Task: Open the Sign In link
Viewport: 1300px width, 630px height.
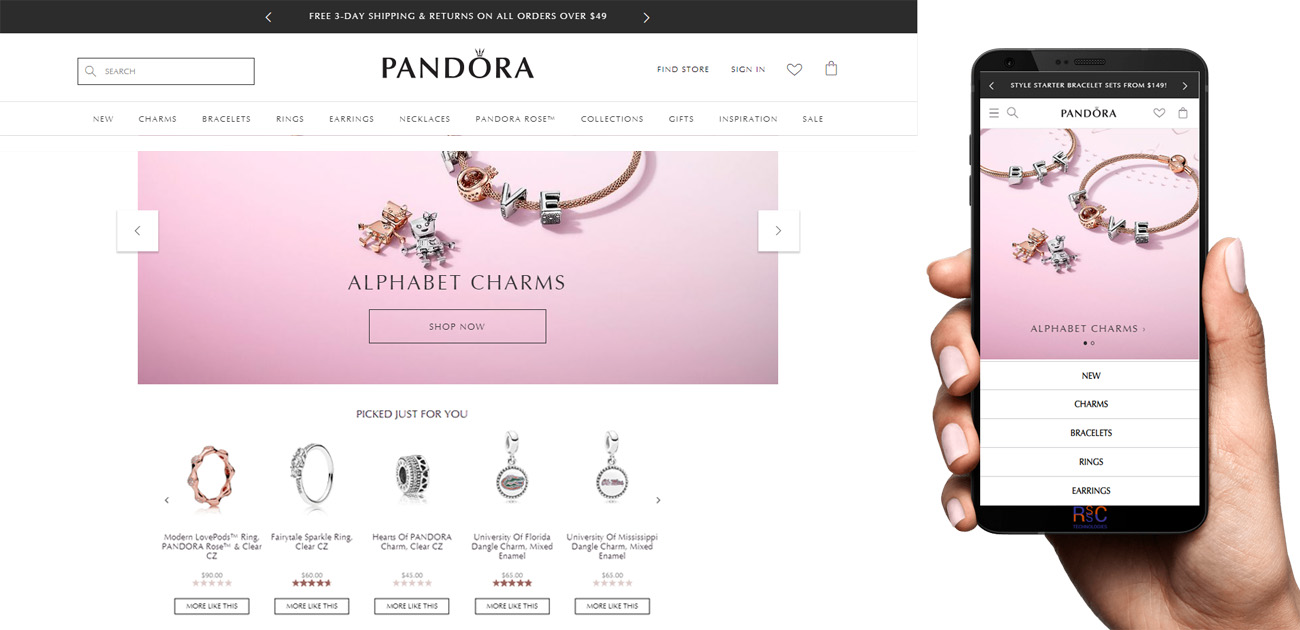Action: (748, 70)
